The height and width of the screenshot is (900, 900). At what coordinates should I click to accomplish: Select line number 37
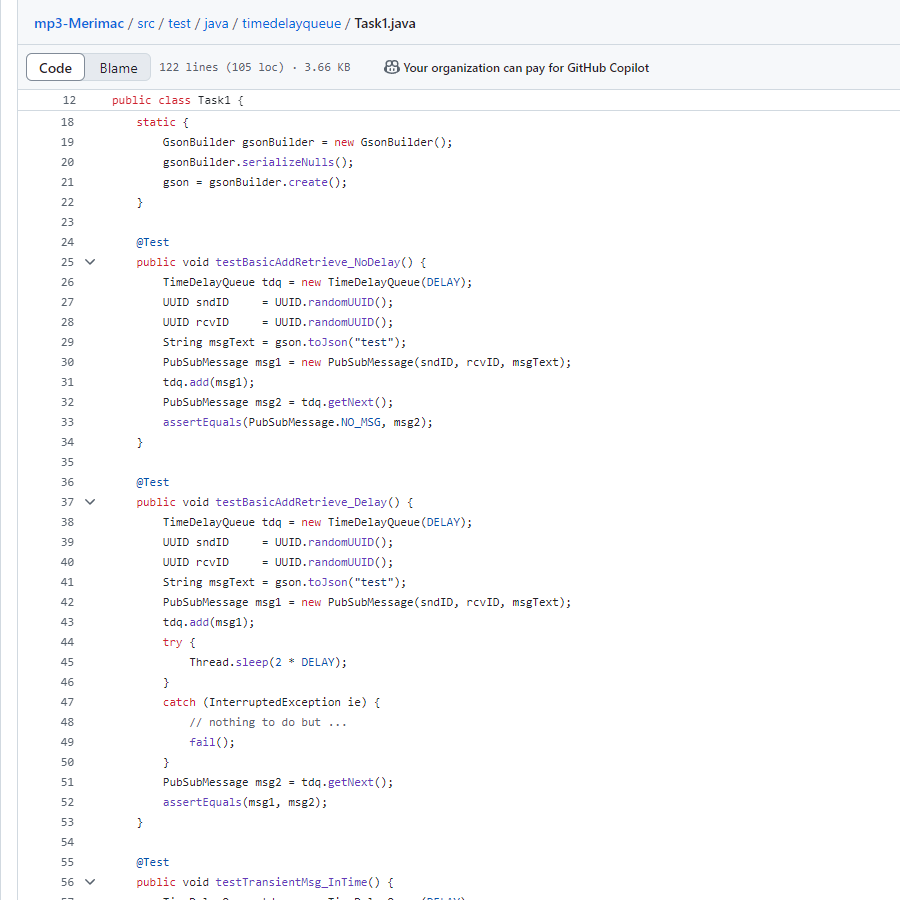(67, 502)
